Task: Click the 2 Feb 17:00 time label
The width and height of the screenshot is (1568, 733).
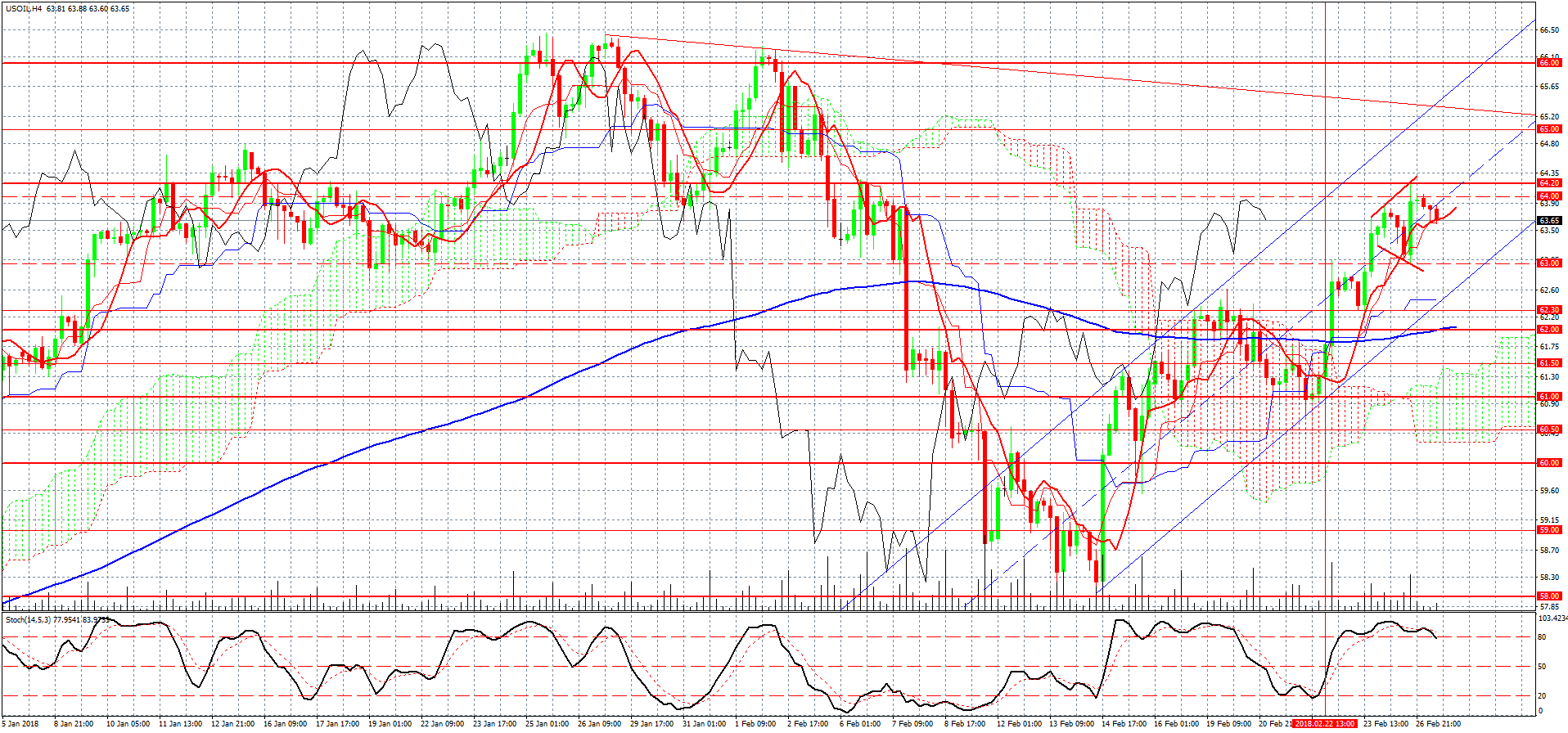Action: point(808,724)
